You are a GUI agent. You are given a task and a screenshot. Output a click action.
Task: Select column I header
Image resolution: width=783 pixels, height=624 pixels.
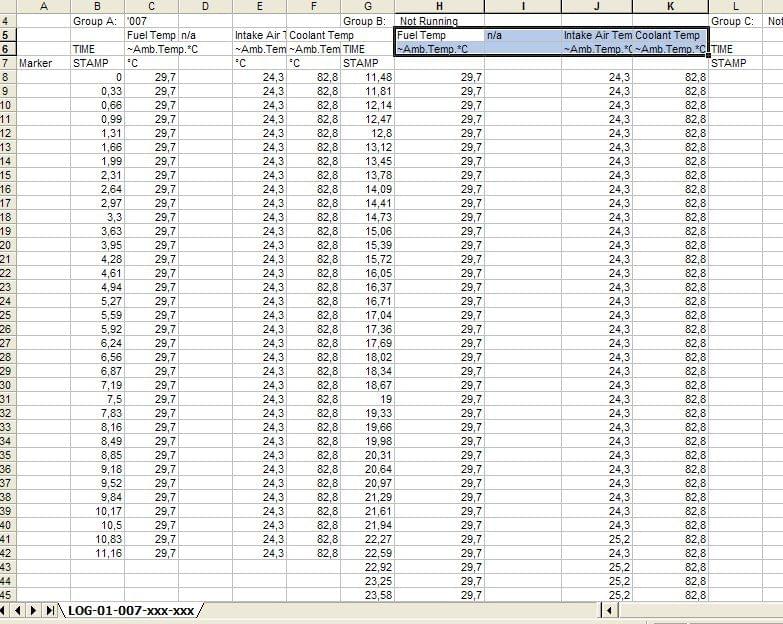coord(523,6)
